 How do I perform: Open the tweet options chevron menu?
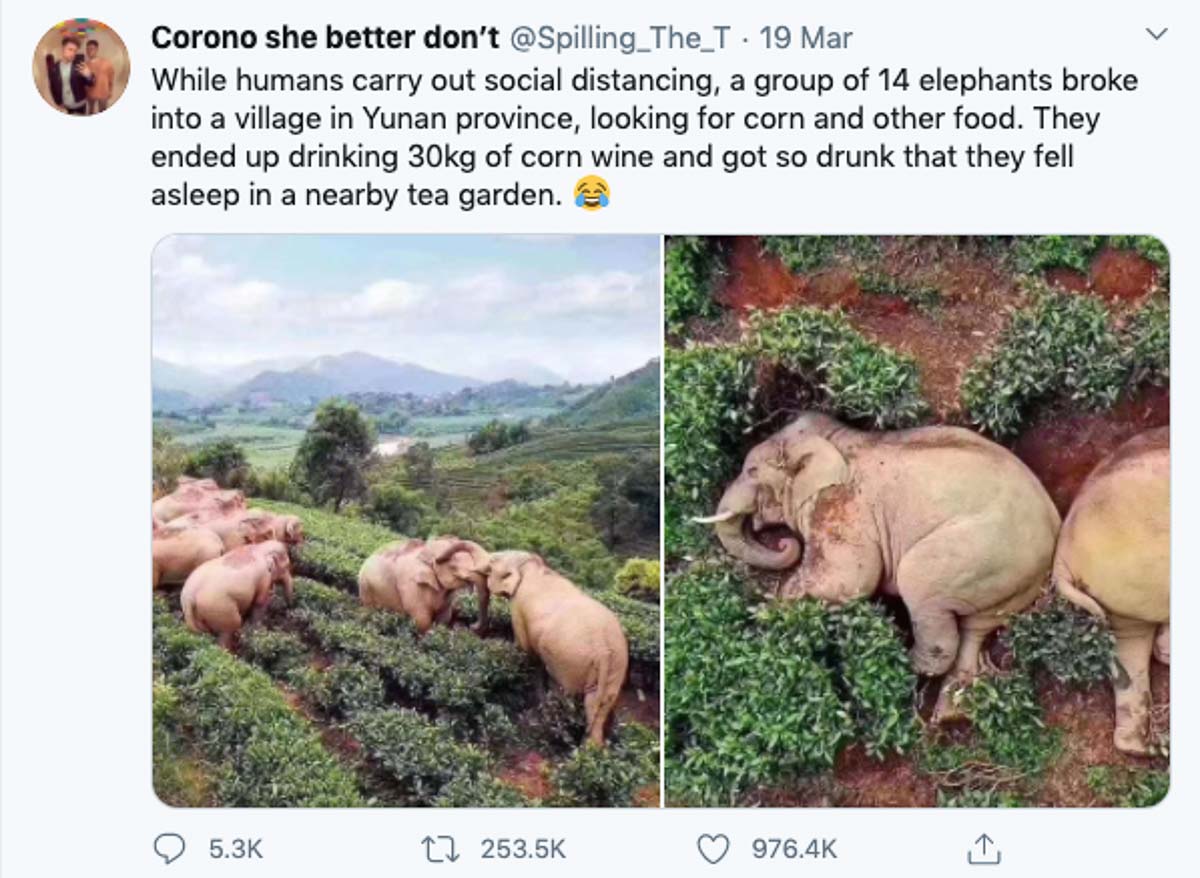(x=1156, y=34)
